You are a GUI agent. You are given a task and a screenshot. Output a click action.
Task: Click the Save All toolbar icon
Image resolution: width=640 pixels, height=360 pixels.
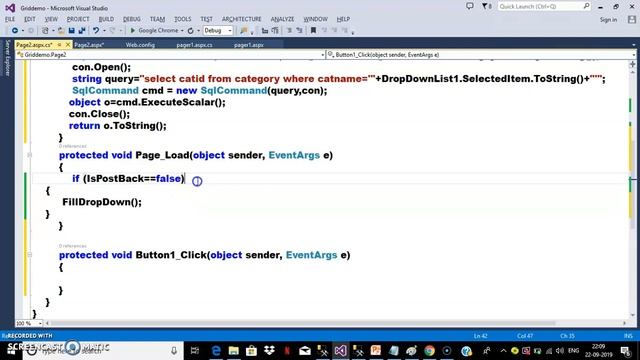pyautogui.click(x=82, y=31)
